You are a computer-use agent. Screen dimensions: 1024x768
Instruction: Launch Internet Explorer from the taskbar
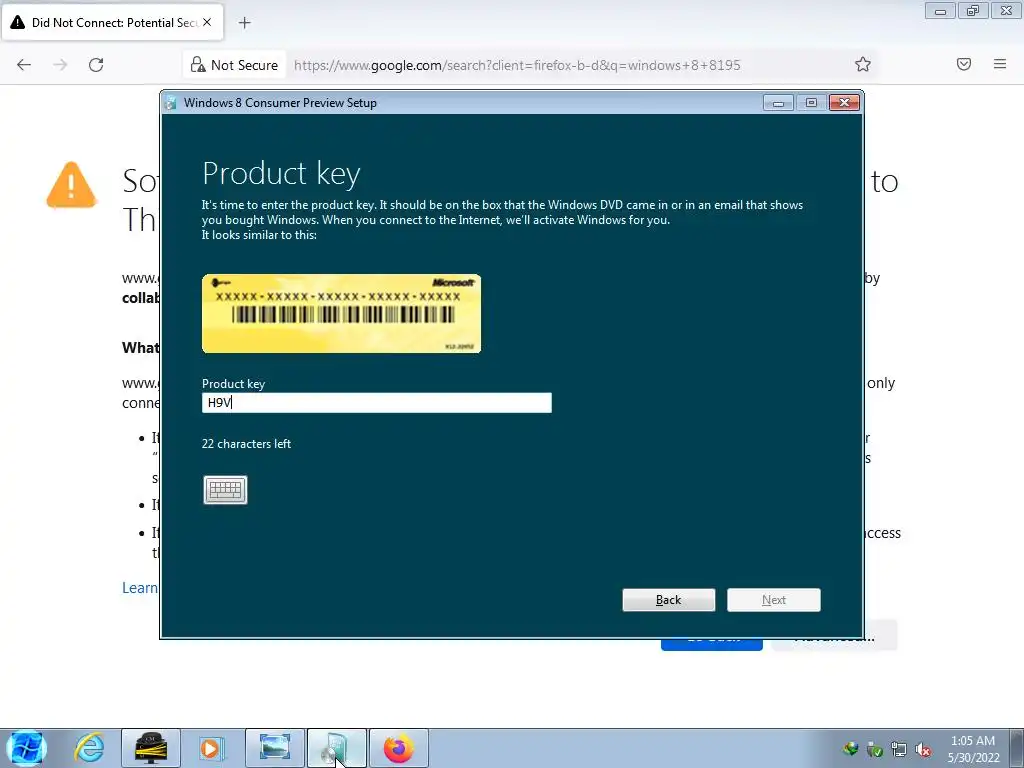(89, 748)
